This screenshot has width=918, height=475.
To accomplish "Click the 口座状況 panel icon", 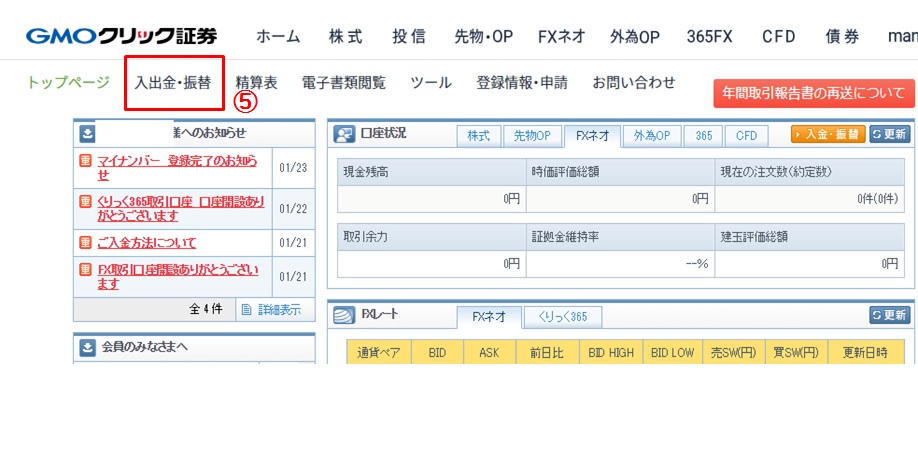I will pos(344,135).
